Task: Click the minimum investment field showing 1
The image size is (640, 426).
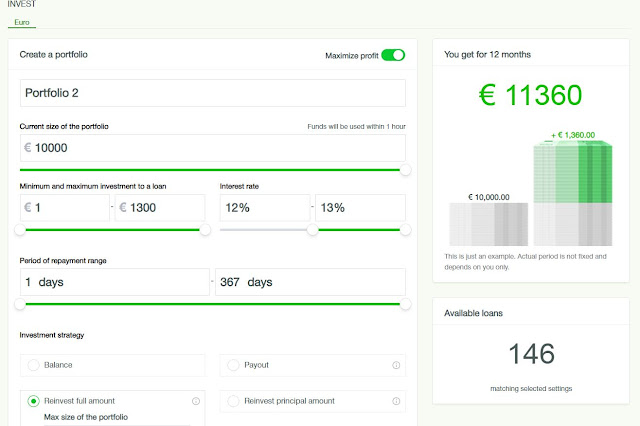Action: [x=64, y=208]
